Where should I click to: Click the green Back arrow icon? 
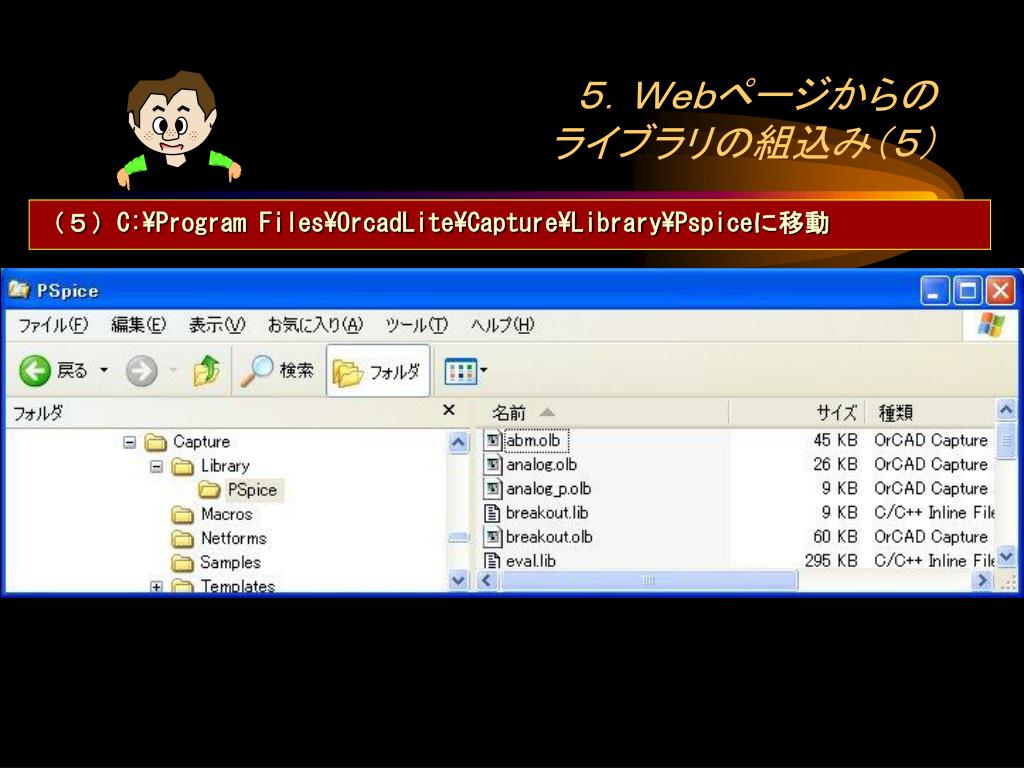pyautogui.click(x=35, y=371)
